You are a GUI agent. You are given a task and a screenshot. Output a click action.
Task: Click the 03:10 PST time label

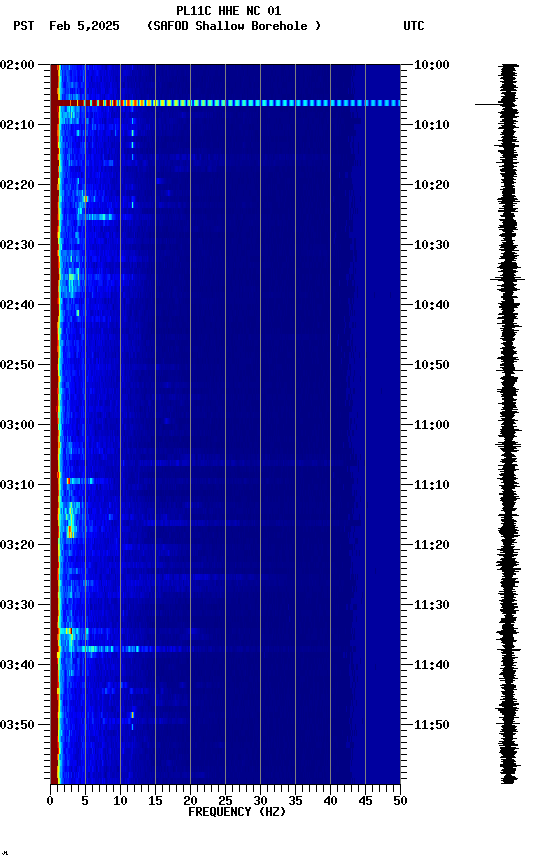point(17,485)
